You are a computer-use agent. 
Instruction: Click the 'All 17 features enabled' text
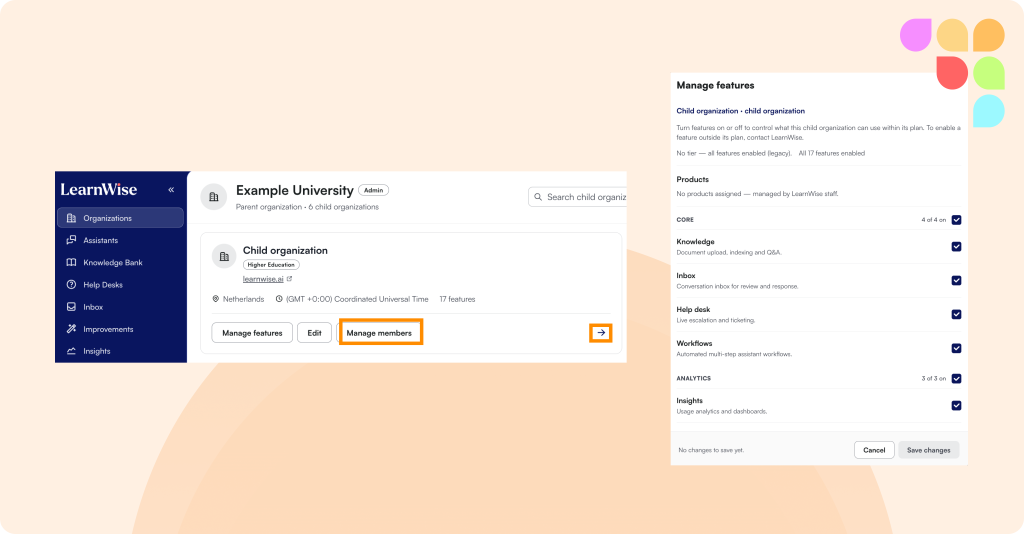tap(831, 153)
